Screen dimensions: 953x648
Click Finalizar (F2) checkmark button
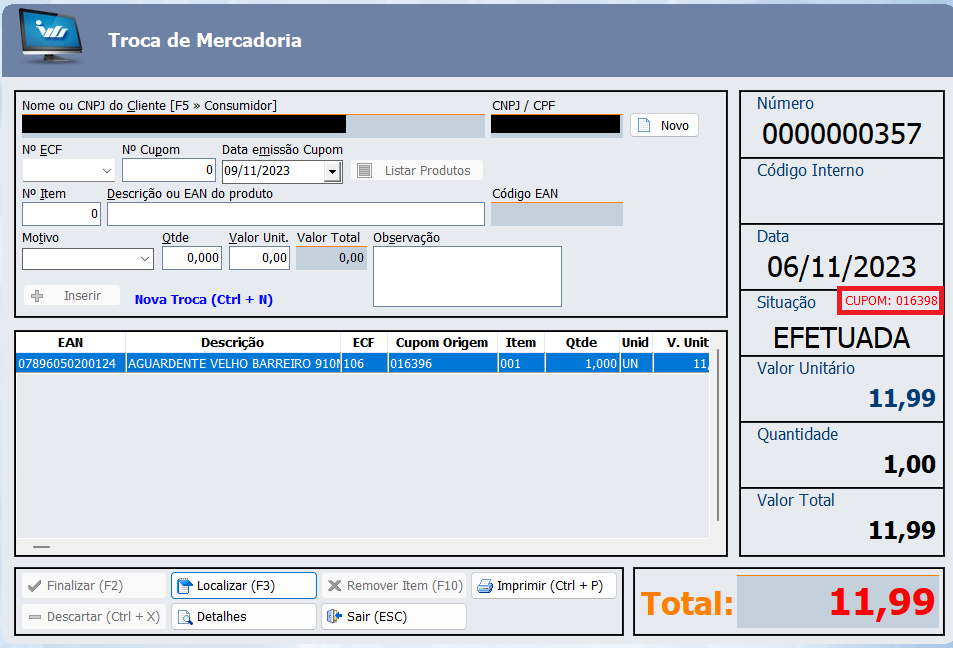93,586
